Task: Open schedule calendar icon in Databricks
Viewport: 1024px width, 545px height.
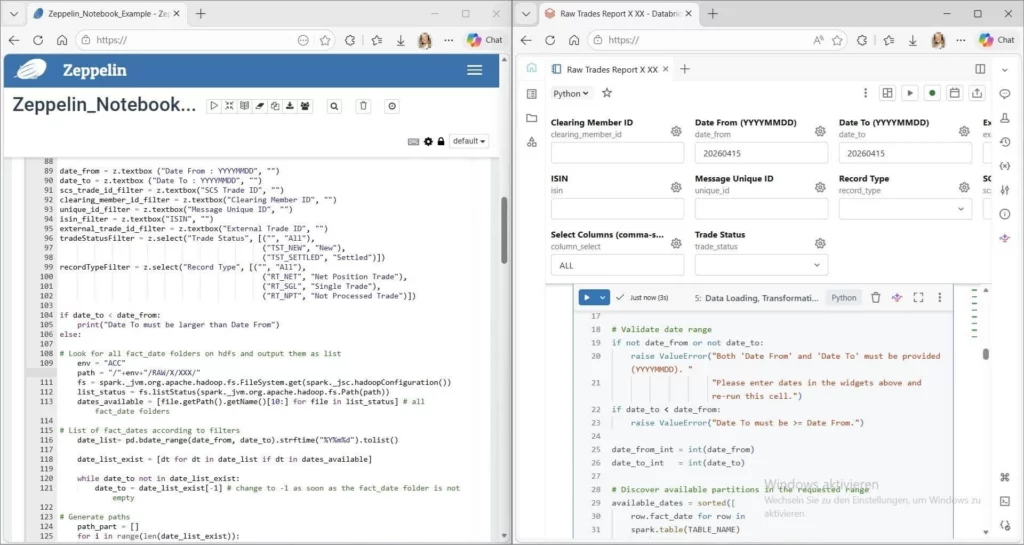Action: [x=954, y=93]
